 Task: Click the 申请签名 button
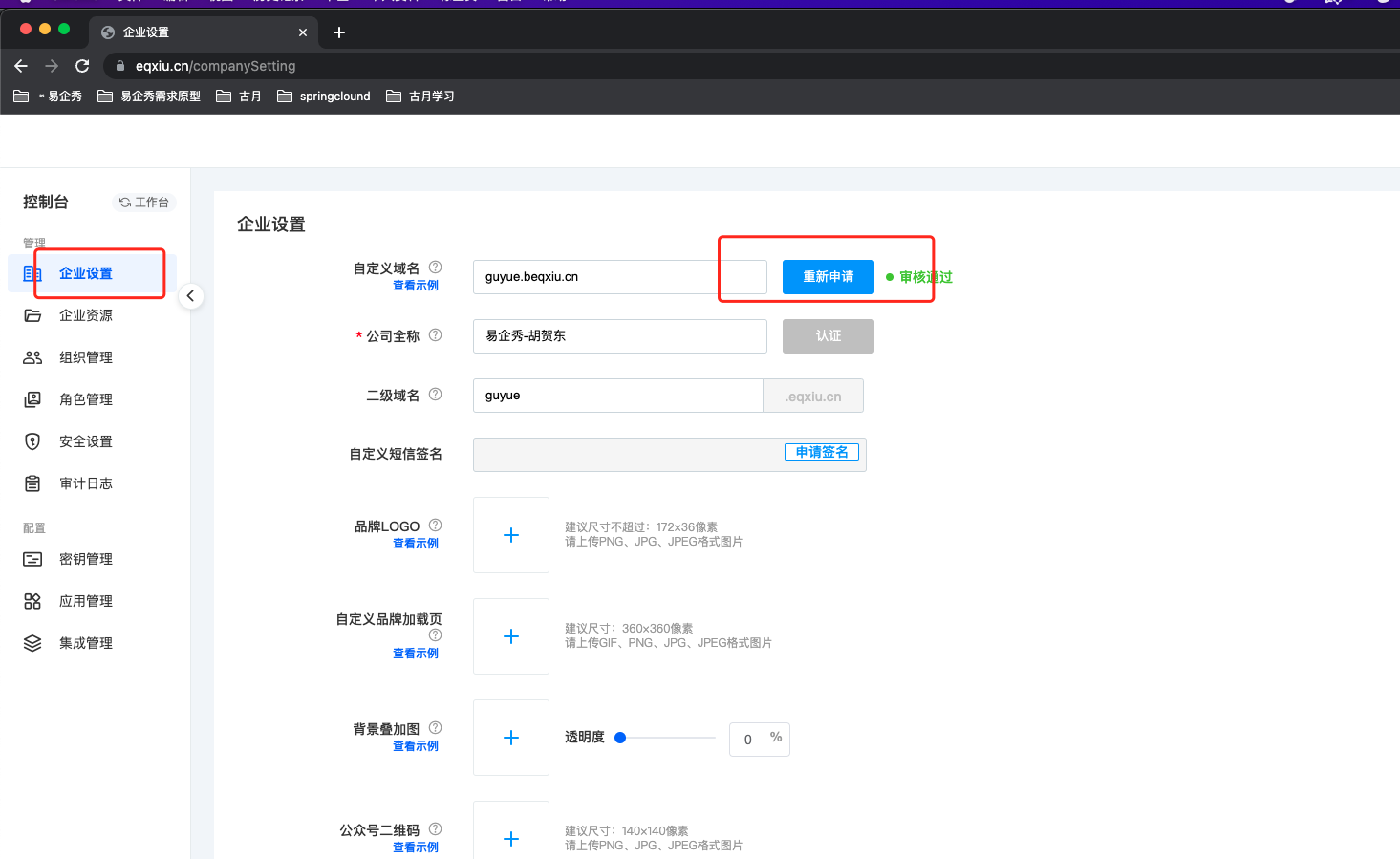[x=822, y=452]
